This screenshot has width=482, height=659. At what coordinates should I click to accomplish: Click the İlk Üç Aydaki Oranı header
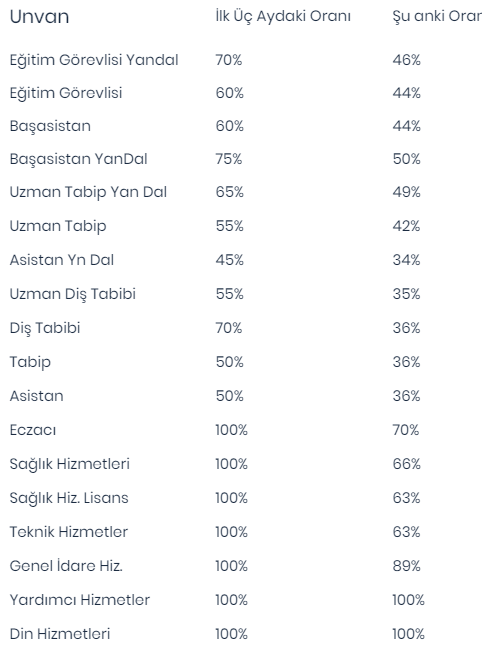(x=283, y=16)
